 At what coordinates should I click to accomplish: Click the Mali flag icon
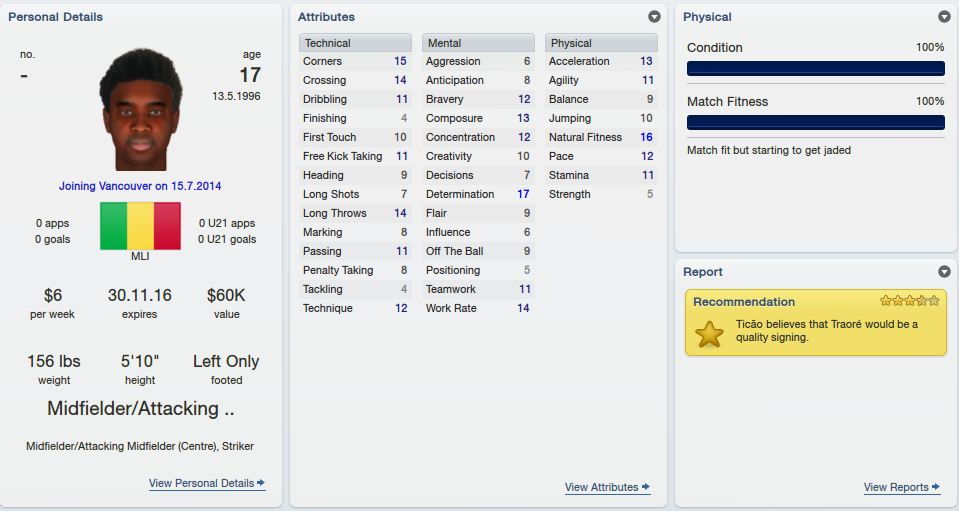tap(140, 226)
